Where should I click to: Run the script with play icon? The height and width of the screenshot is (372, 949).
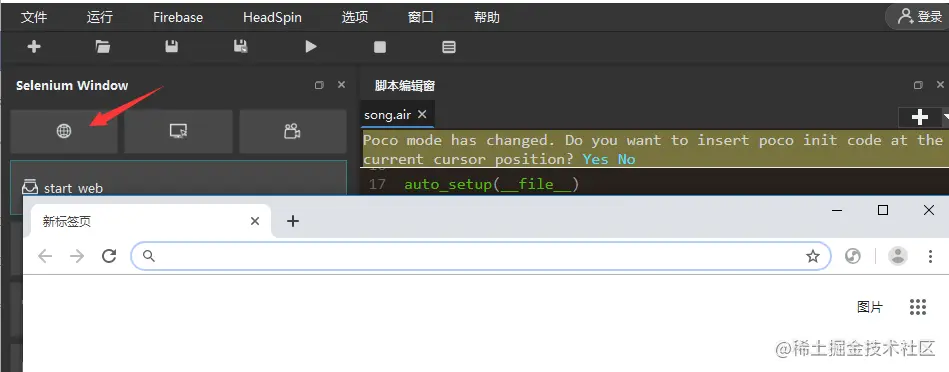pos(310,47)
